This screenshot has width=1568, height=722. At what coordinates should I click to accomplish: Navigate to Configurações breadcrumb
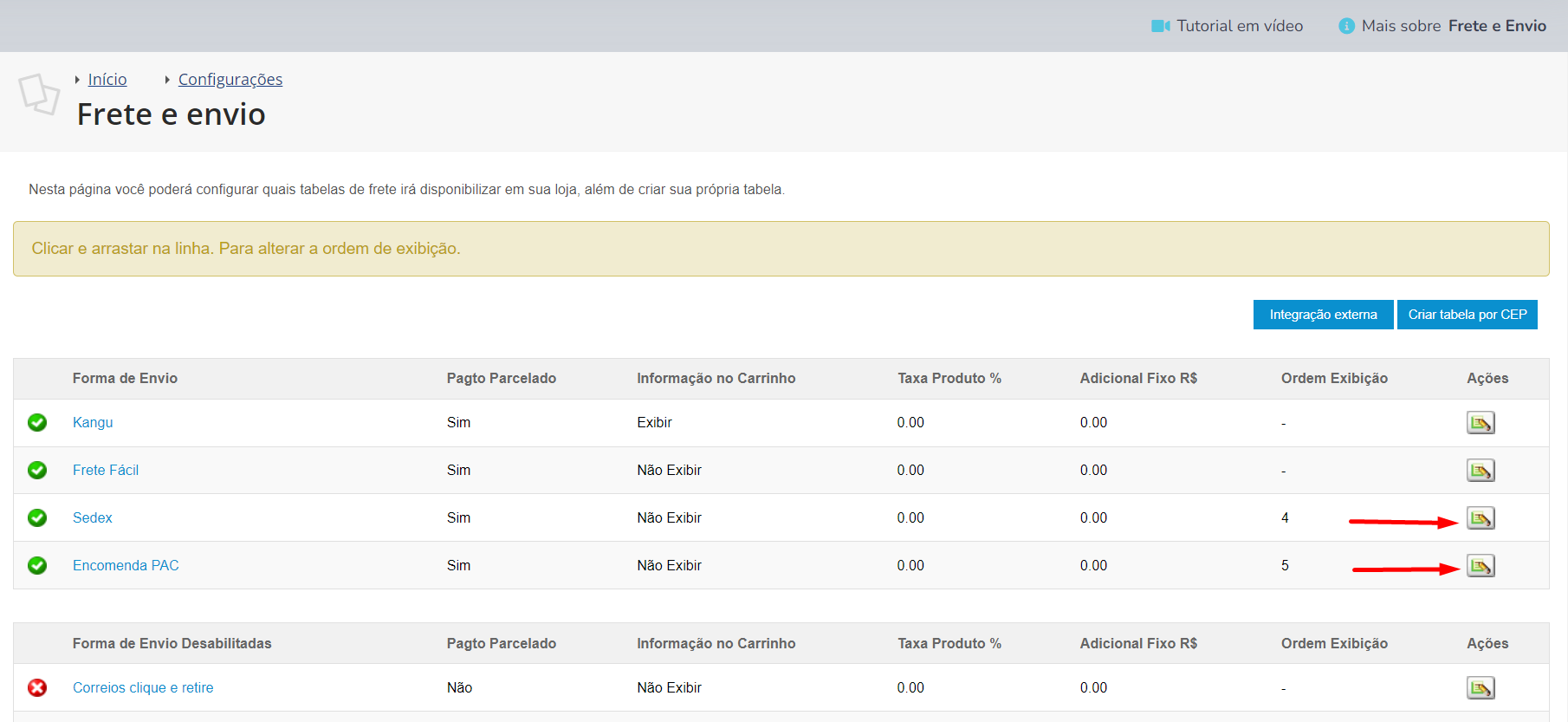point(230,80)
